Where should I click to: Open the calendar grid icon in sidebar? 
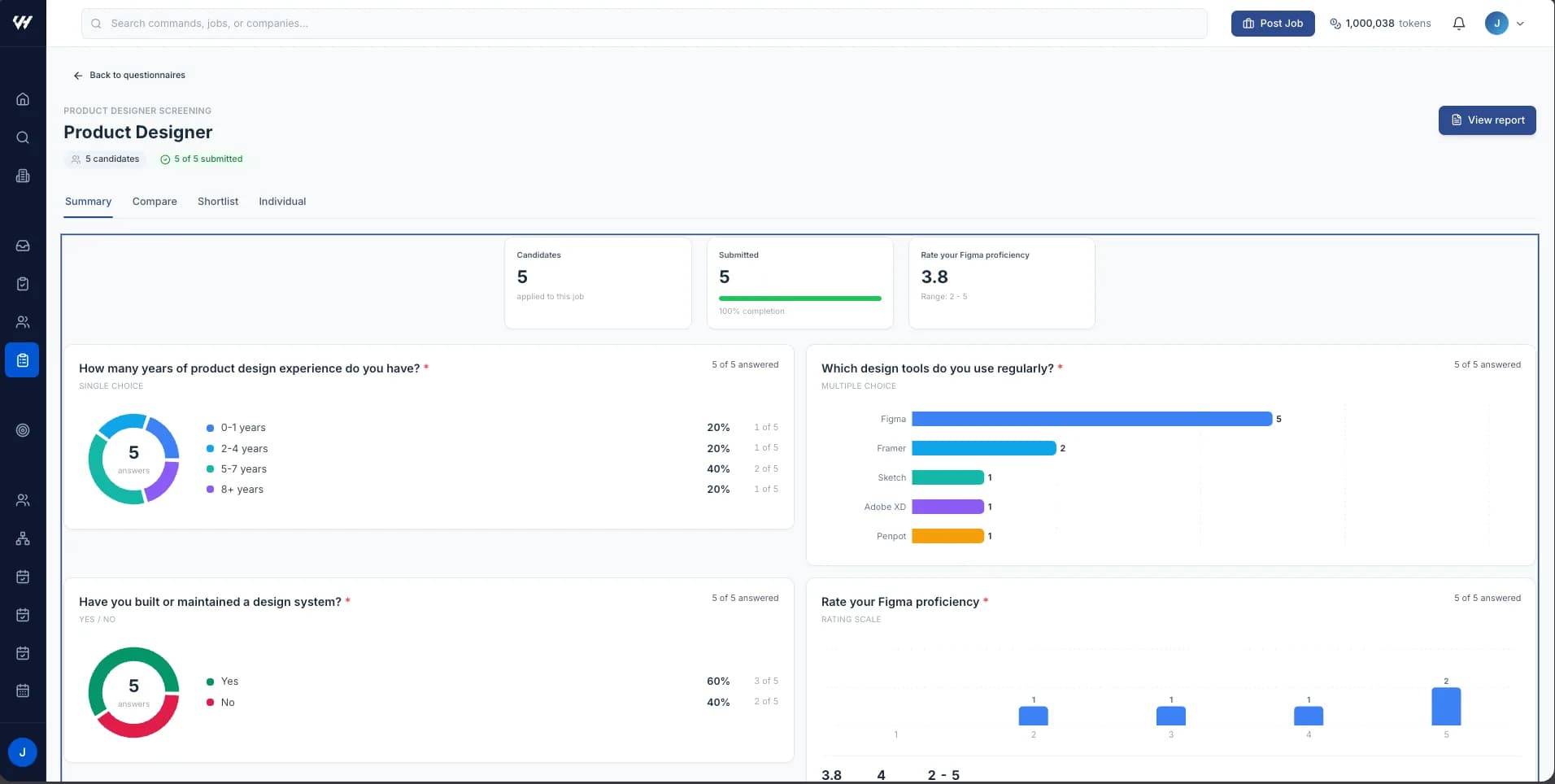click(23, 690)
